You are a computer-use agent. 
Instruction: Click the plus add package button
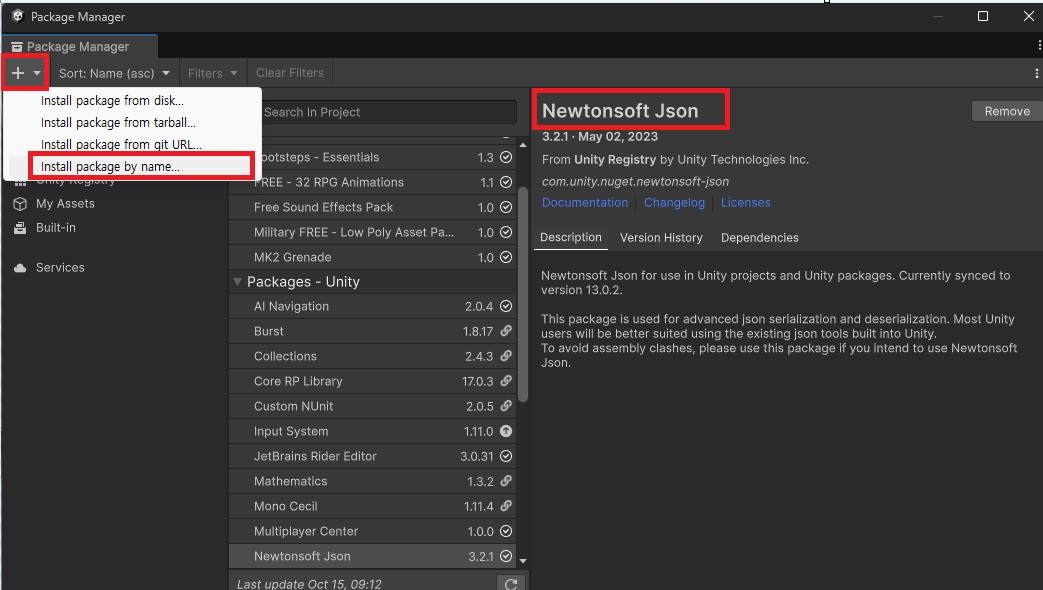pyautogui.click(x=18, y=73)
